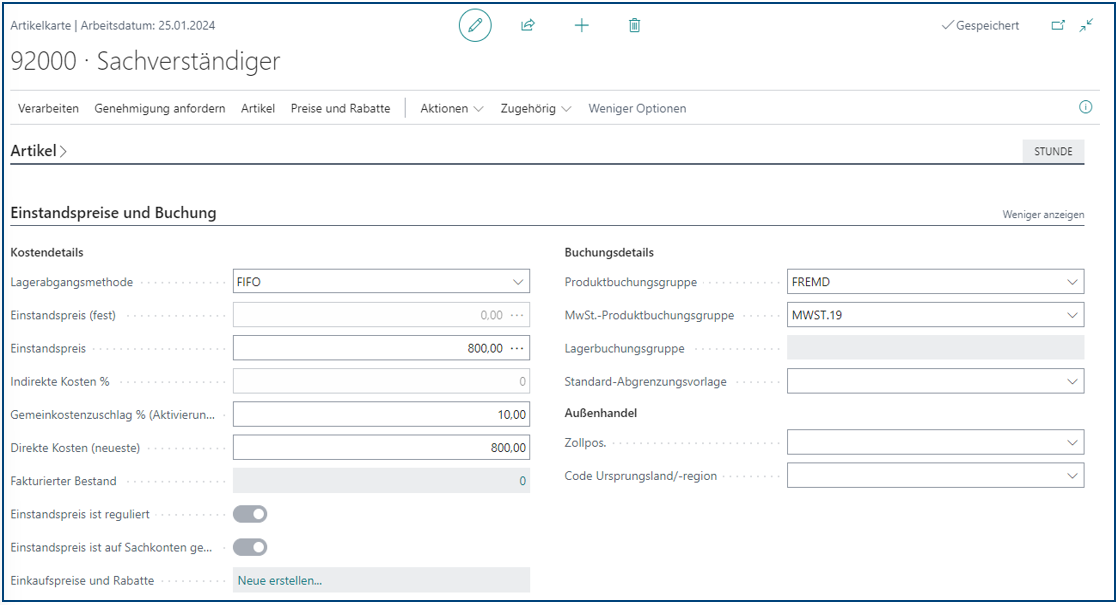Click Indirekte Kosten % field

382,382
